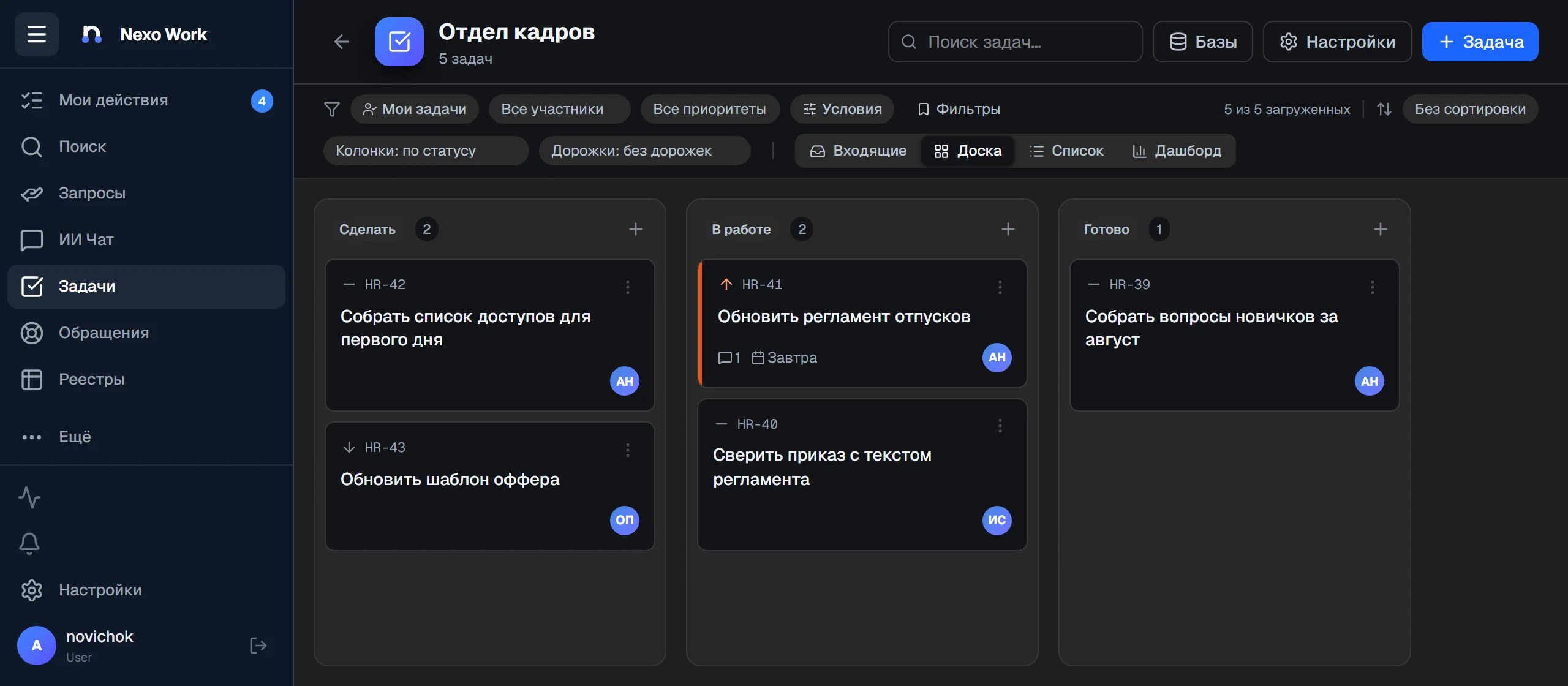Open ИИ Чат in the sidebar
Image resolution: width=1568 pixels, height=686 pixels.
click(146, 240)
